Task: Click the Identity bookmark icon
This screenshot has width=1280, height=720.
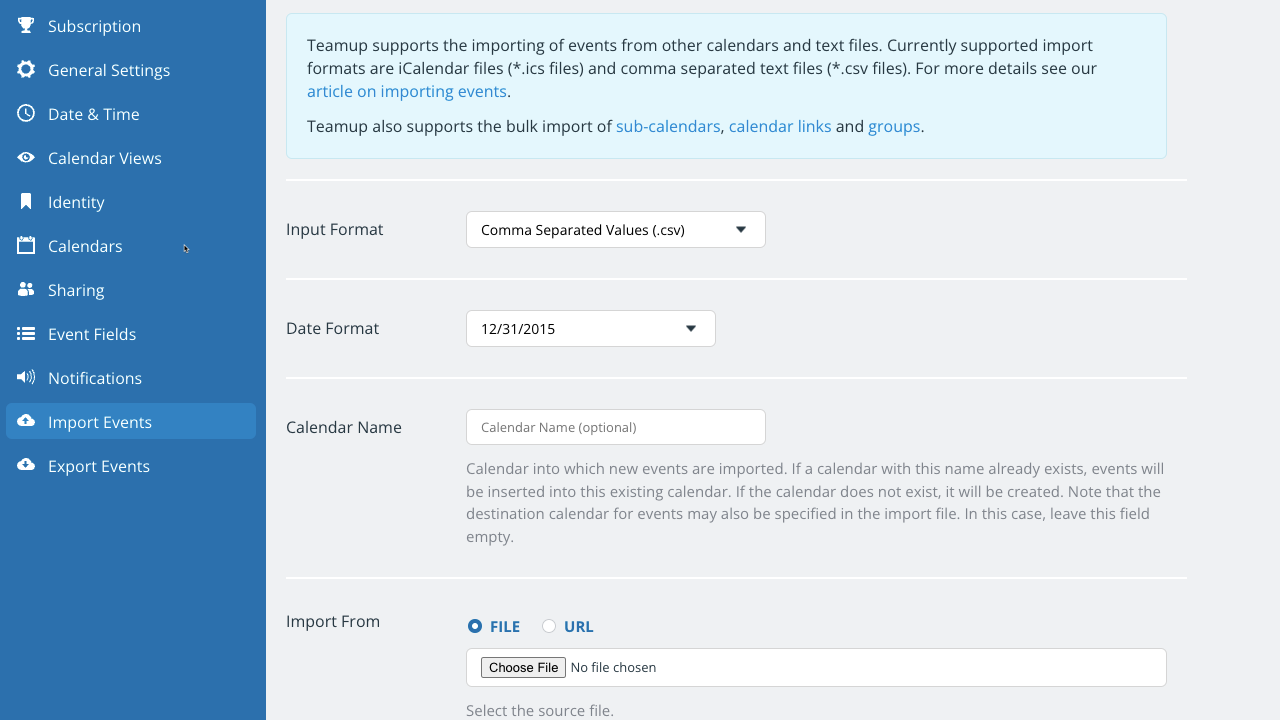Action: pyautogui.click(x=26, y=202)
